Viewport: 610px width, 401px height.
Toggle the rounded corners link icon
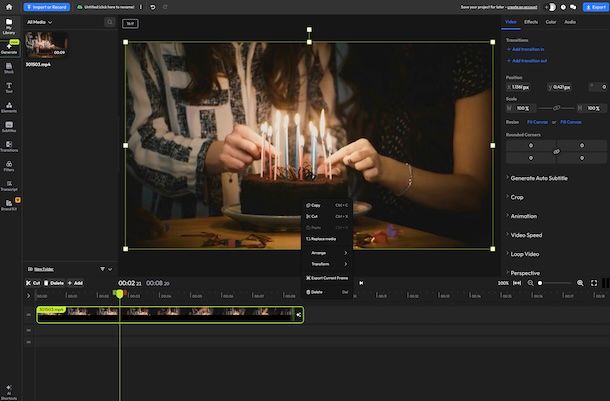557,151
